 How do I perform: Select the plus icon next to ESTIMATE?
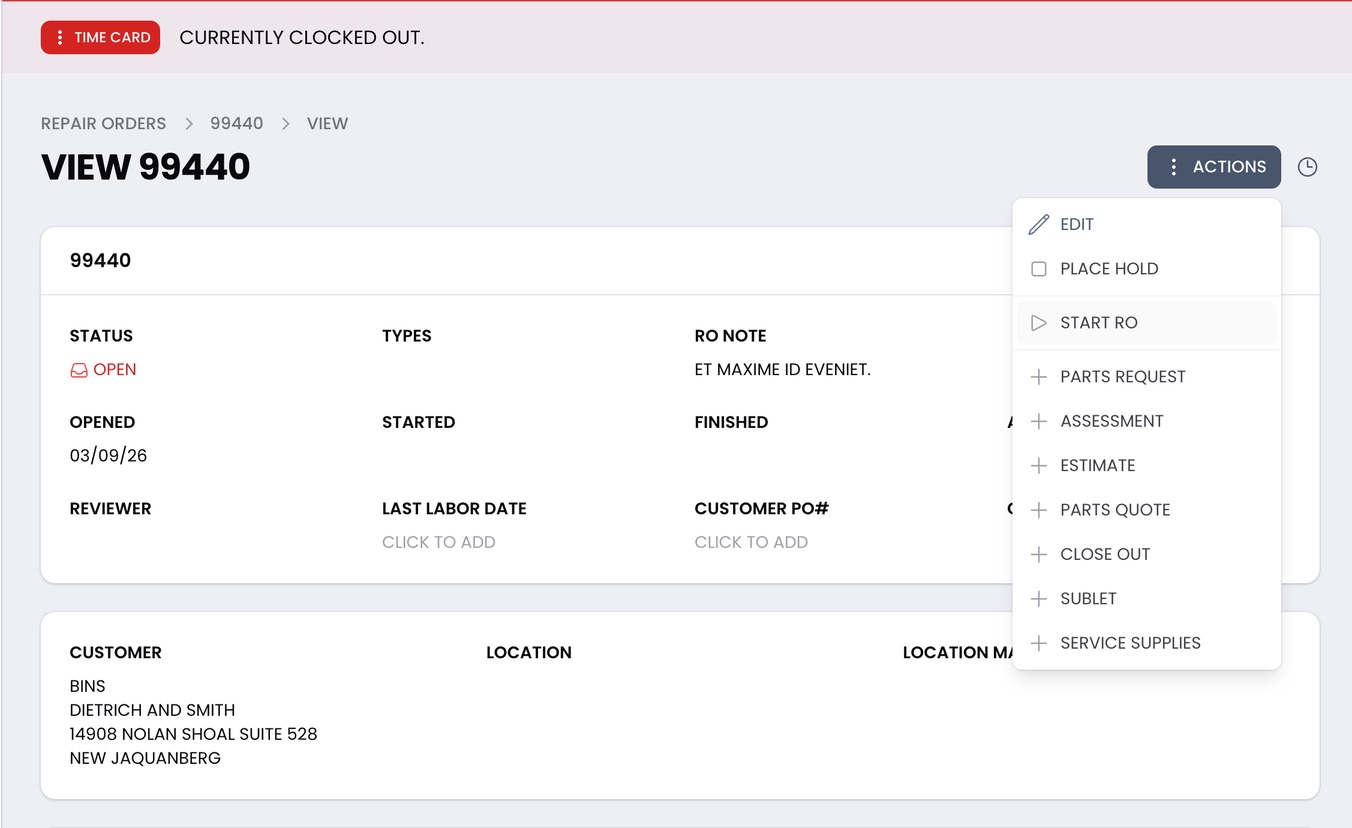tap(1040, 465)
